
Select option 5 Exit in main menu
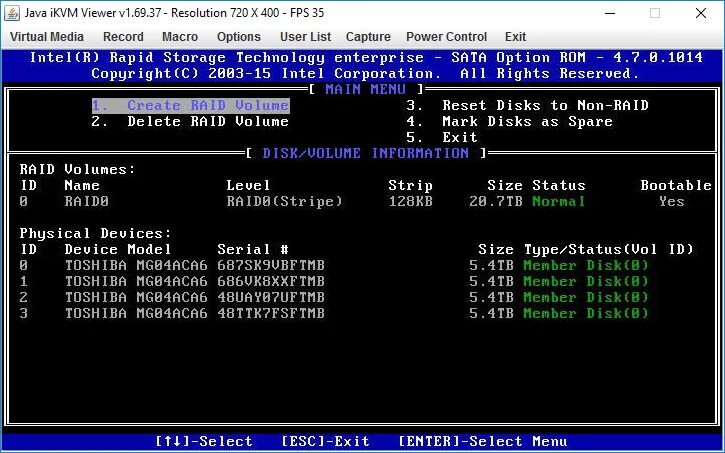442,137
